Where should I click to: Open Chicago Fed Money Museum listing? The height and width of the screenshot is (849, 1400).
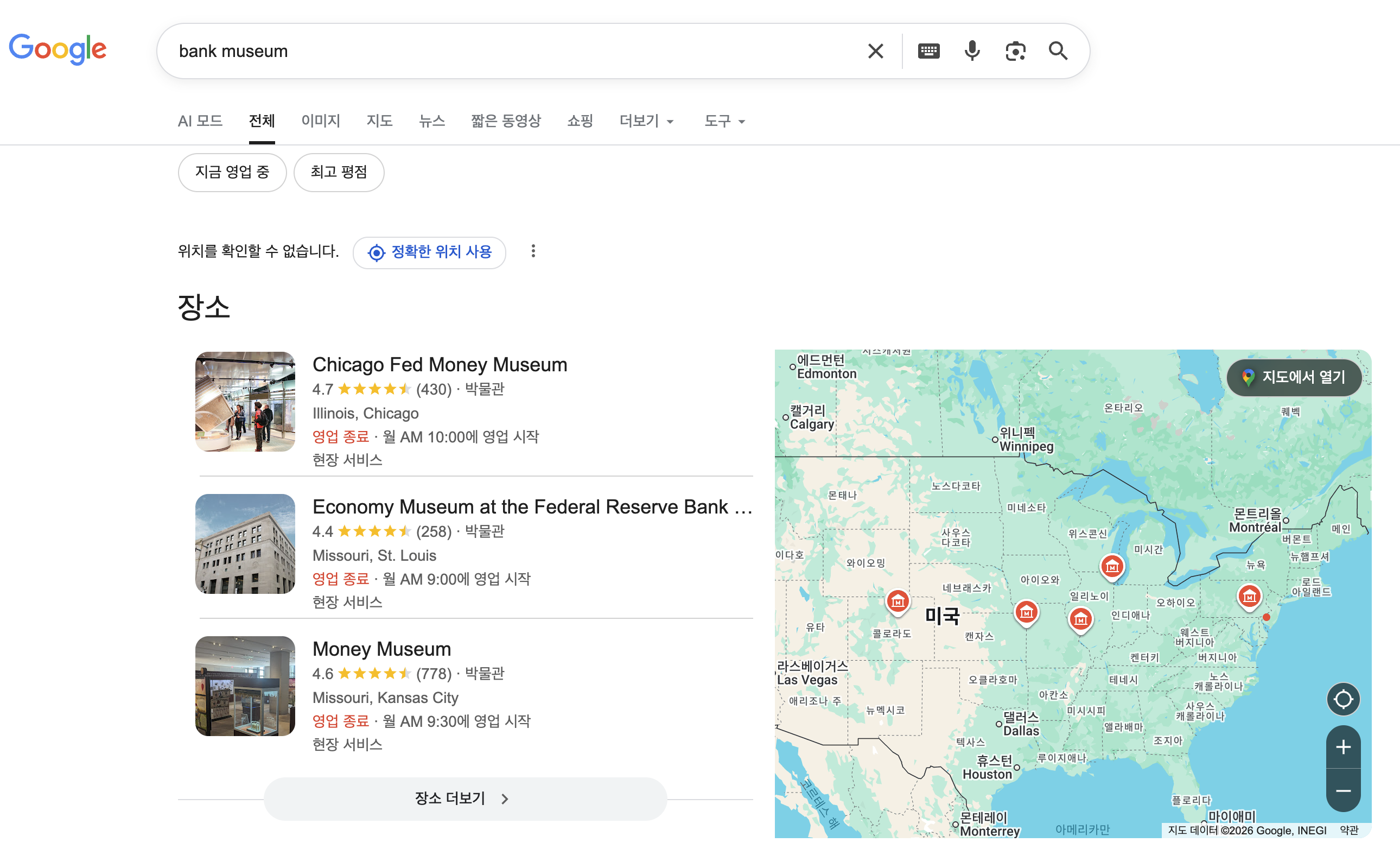[x=440, y=364]
